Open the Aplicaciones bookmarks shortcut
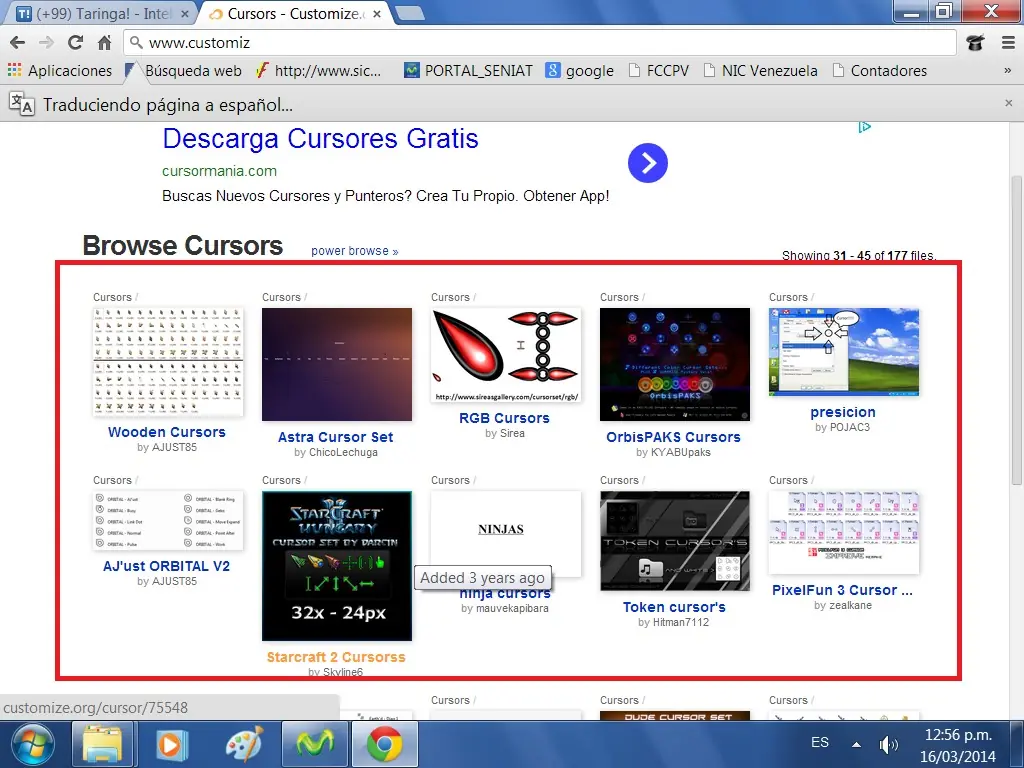Viewport: 1024px width, 768px height. 59,71
